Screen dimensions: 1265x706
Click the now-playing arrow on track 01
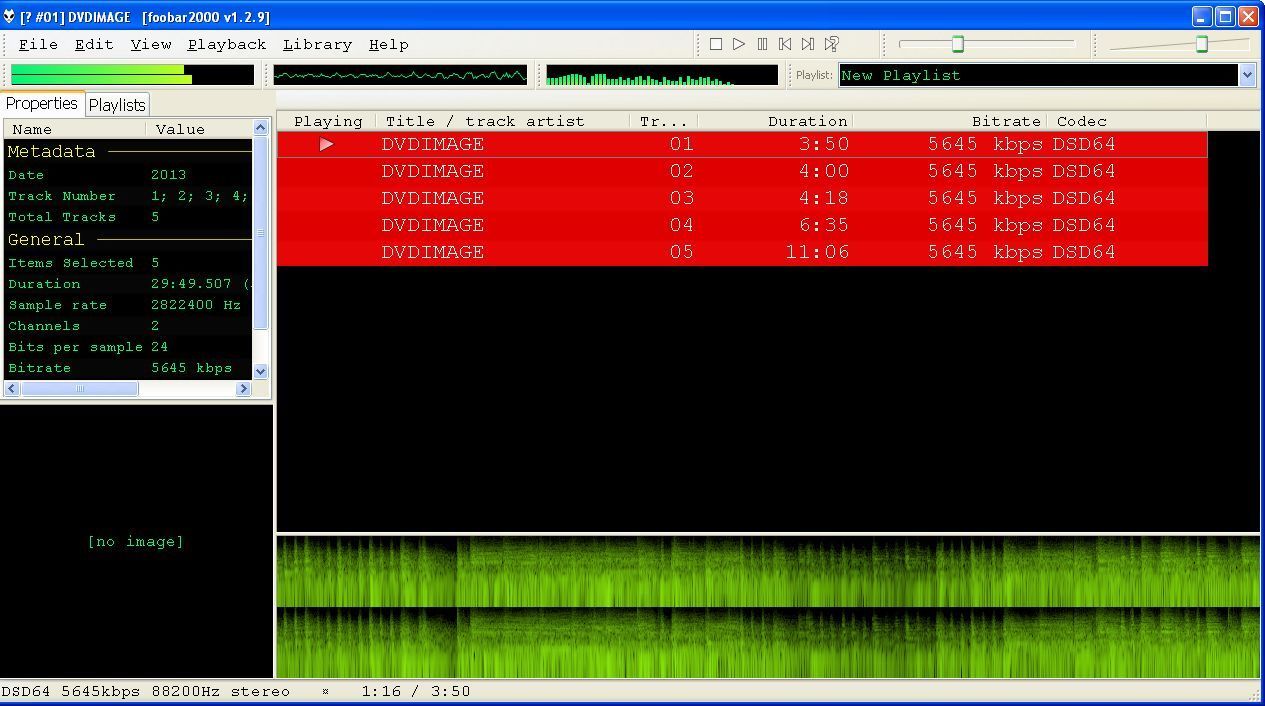[x=326, y=144]
